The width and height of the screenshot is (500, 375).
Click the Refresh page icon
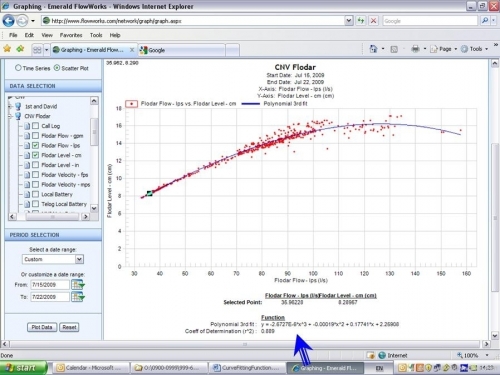click(361, 21)
